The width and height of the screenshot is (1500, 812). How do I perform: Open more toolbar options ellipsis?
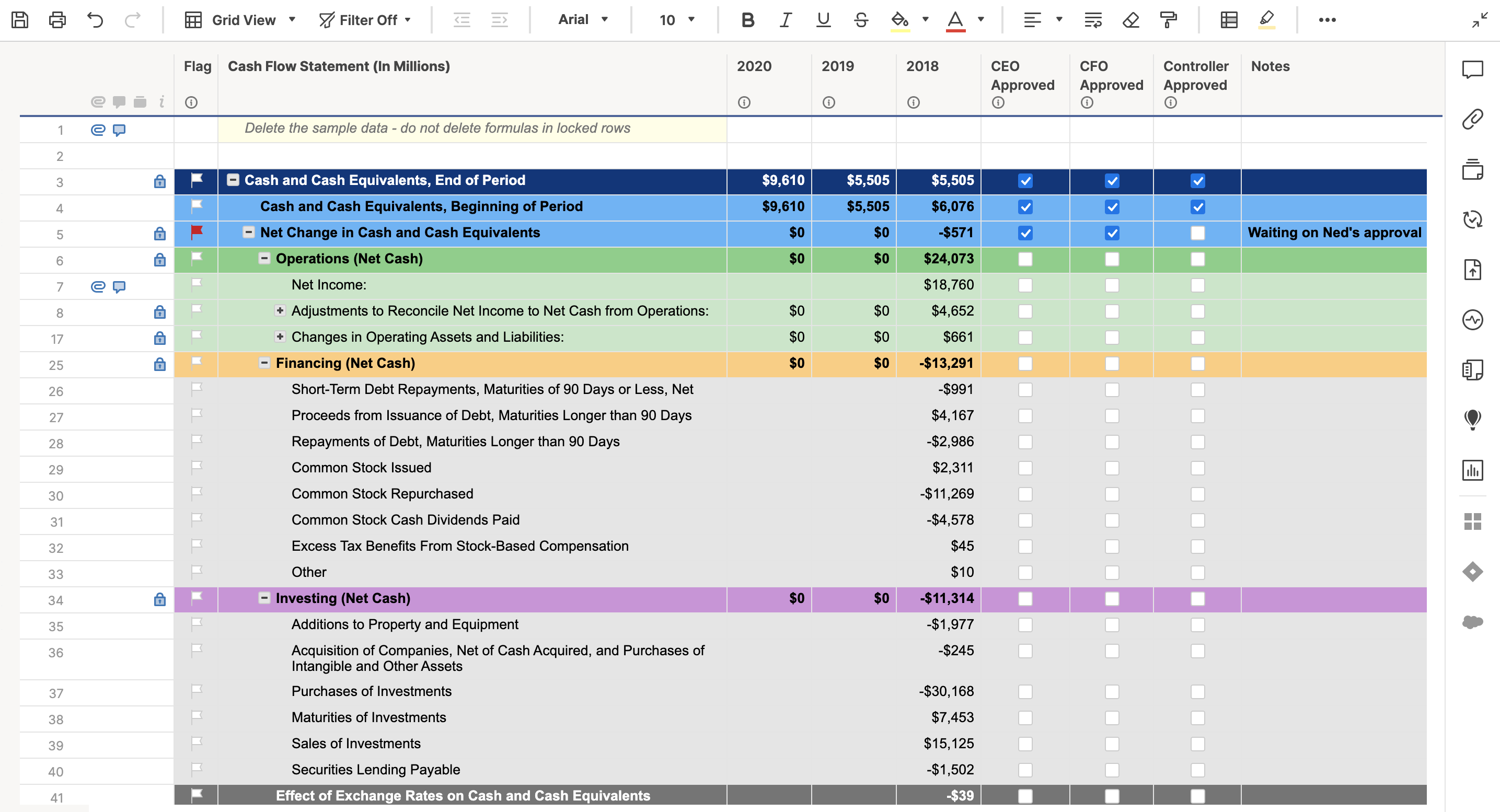1327,20
